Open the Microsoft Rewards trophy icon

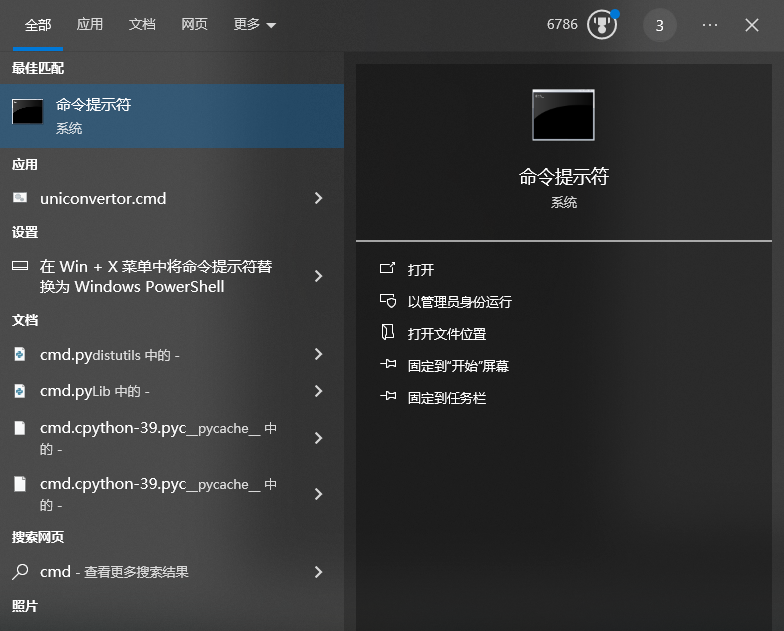[602, 24]
